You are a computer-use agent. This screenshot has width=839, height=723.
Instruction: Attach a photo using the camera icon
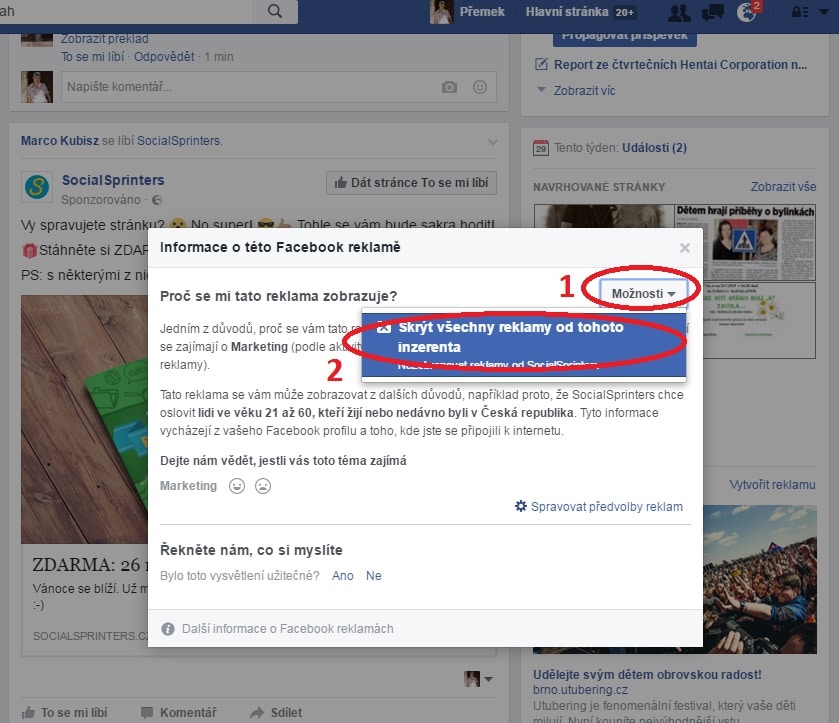(x=449, y=87)
